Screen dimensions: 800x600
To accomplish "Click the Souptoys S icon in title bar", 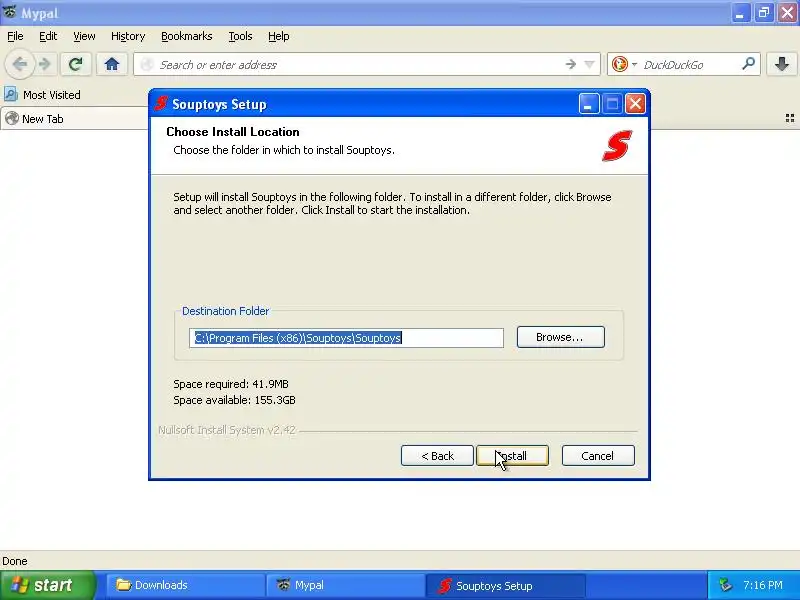I will click(161, 104).
